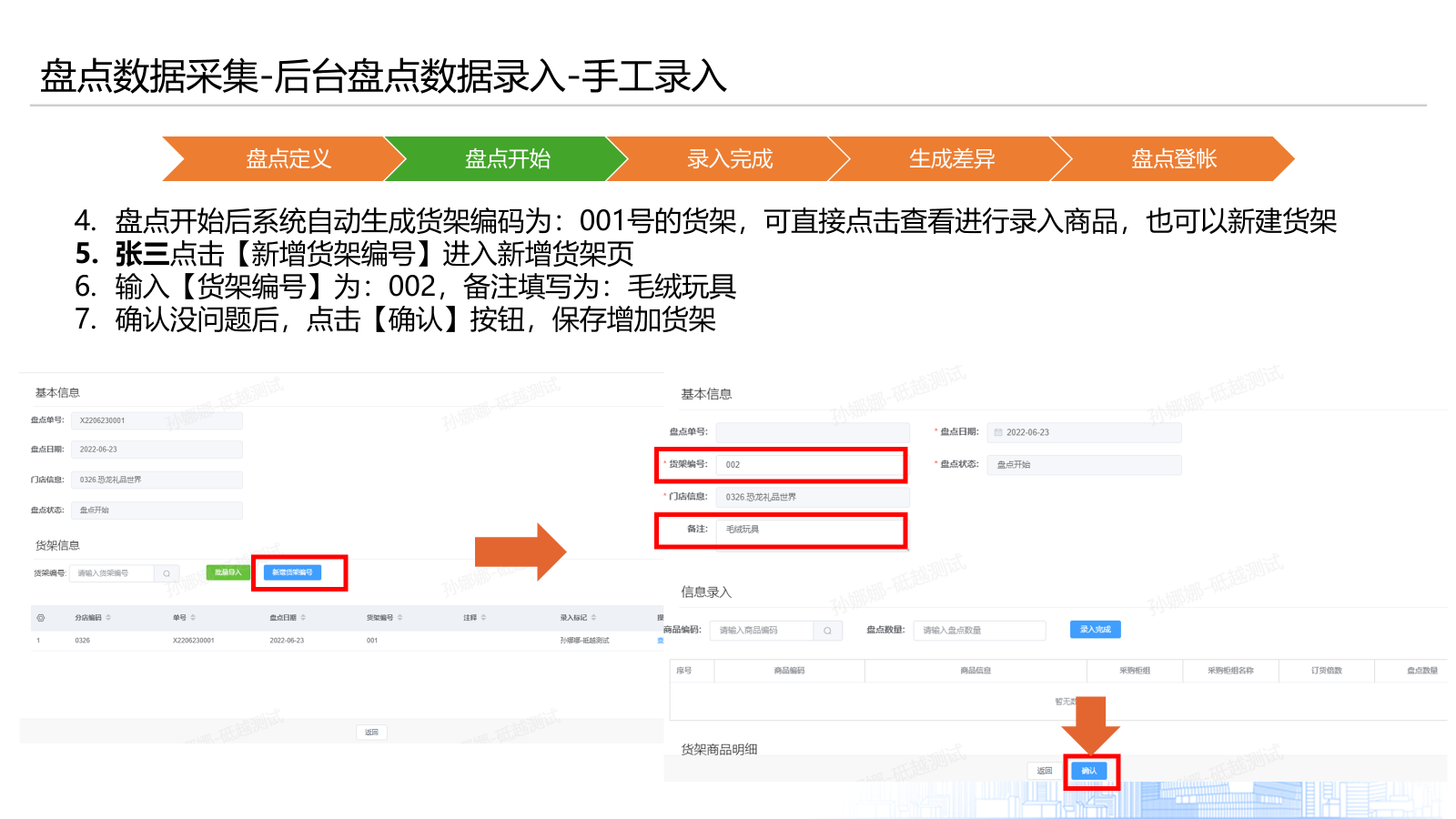Click the 2022-06-23 cell in the shelf table row

pyautogui.click(x=287, y=641)
